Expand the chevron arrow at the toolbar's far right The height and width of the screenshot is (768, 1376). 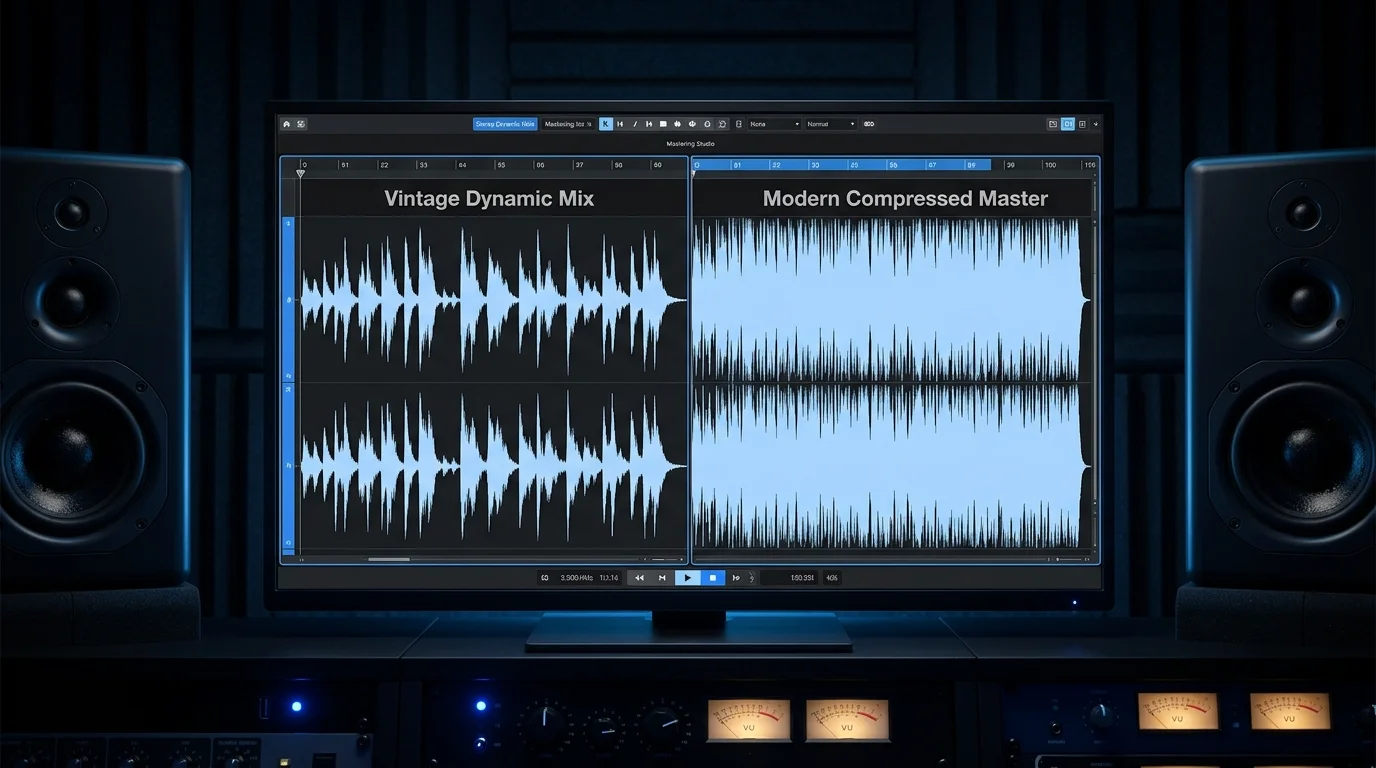[x=1096, y=124]
